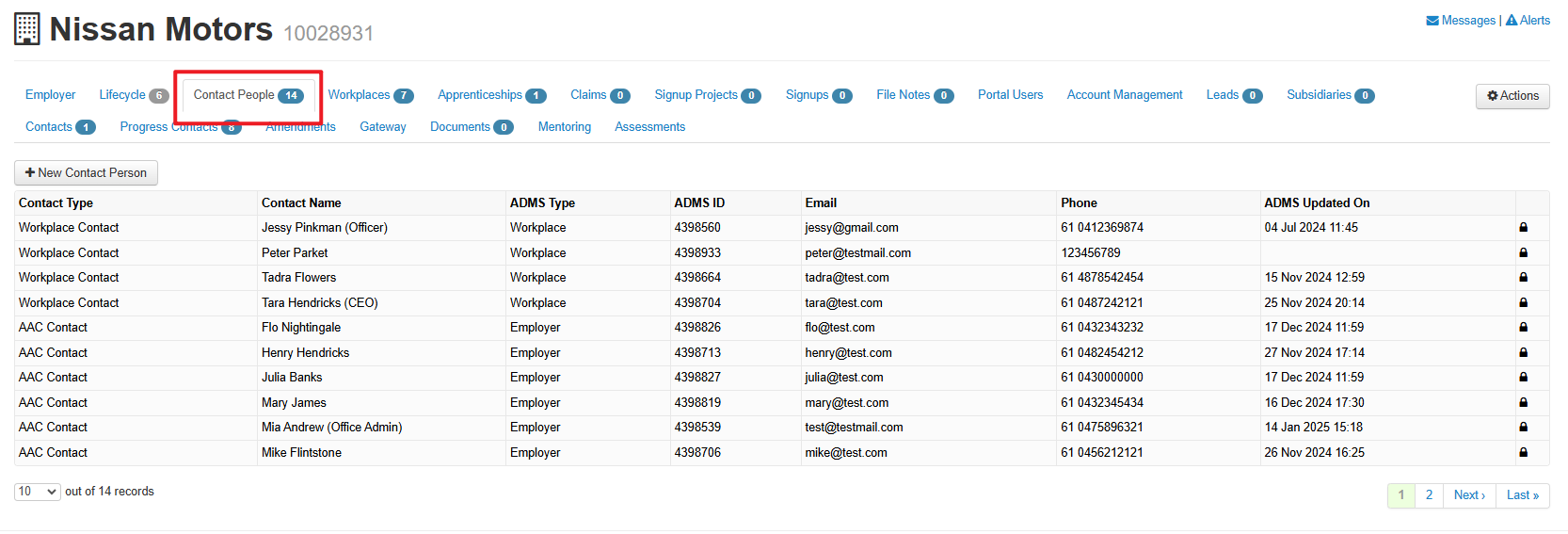Open the Assessments tab
The height and width of the screenshot is (534, 1568).
[650, 127]
